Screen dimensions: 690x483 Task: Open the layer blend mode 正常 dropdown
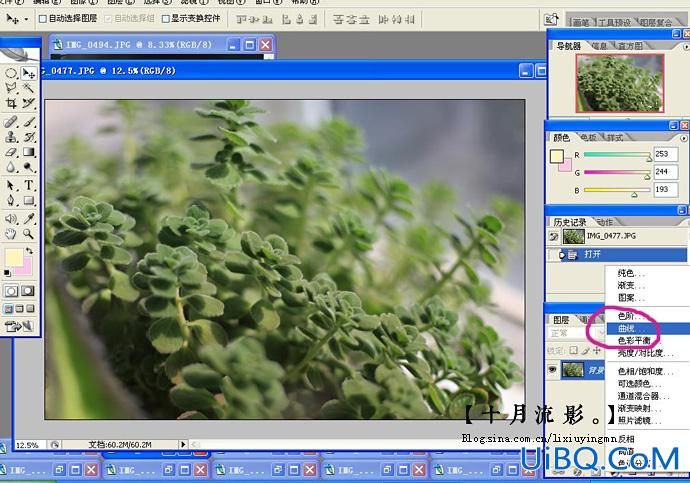[576, 333]
